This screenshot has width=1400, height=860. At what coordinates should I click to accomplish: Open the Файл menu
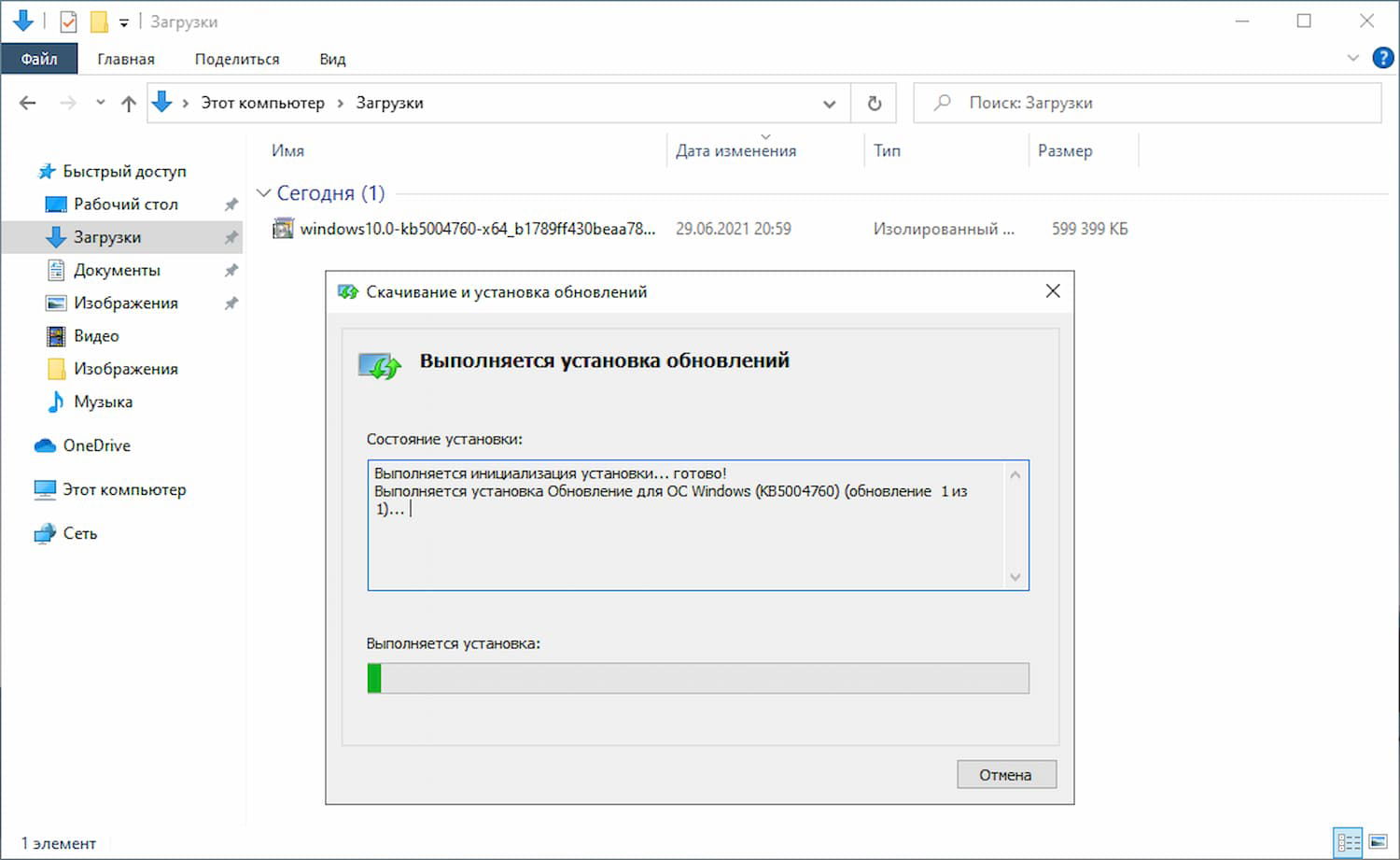pos(39,58)
